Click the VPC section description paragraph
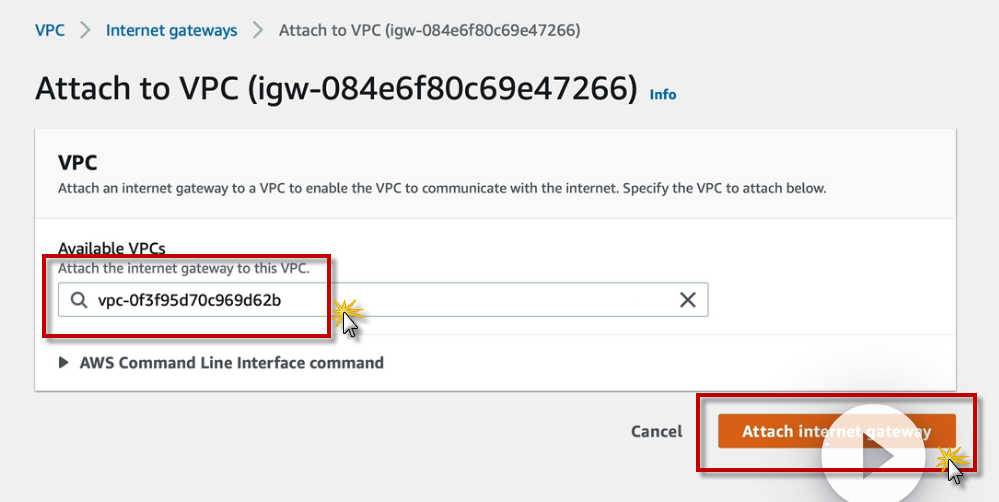Viewport: 999px width, 502px height. (x=442, y=188)
